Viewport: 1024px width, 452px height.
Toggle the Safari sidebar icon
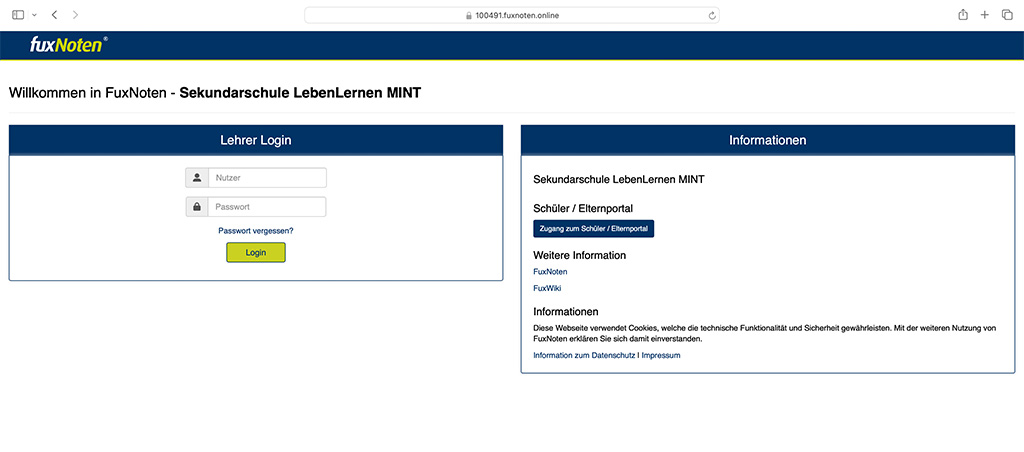coord(18,14)
